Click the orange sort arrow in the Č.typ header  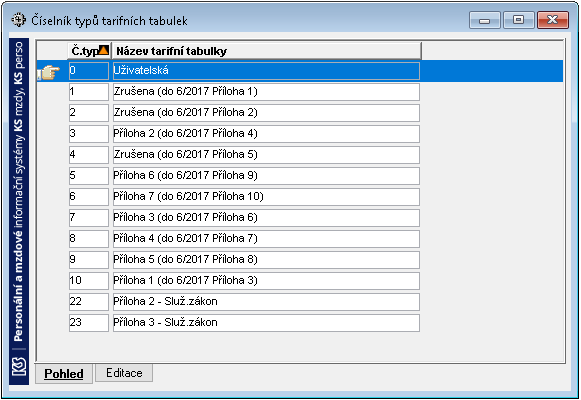[x=104, y=50]
